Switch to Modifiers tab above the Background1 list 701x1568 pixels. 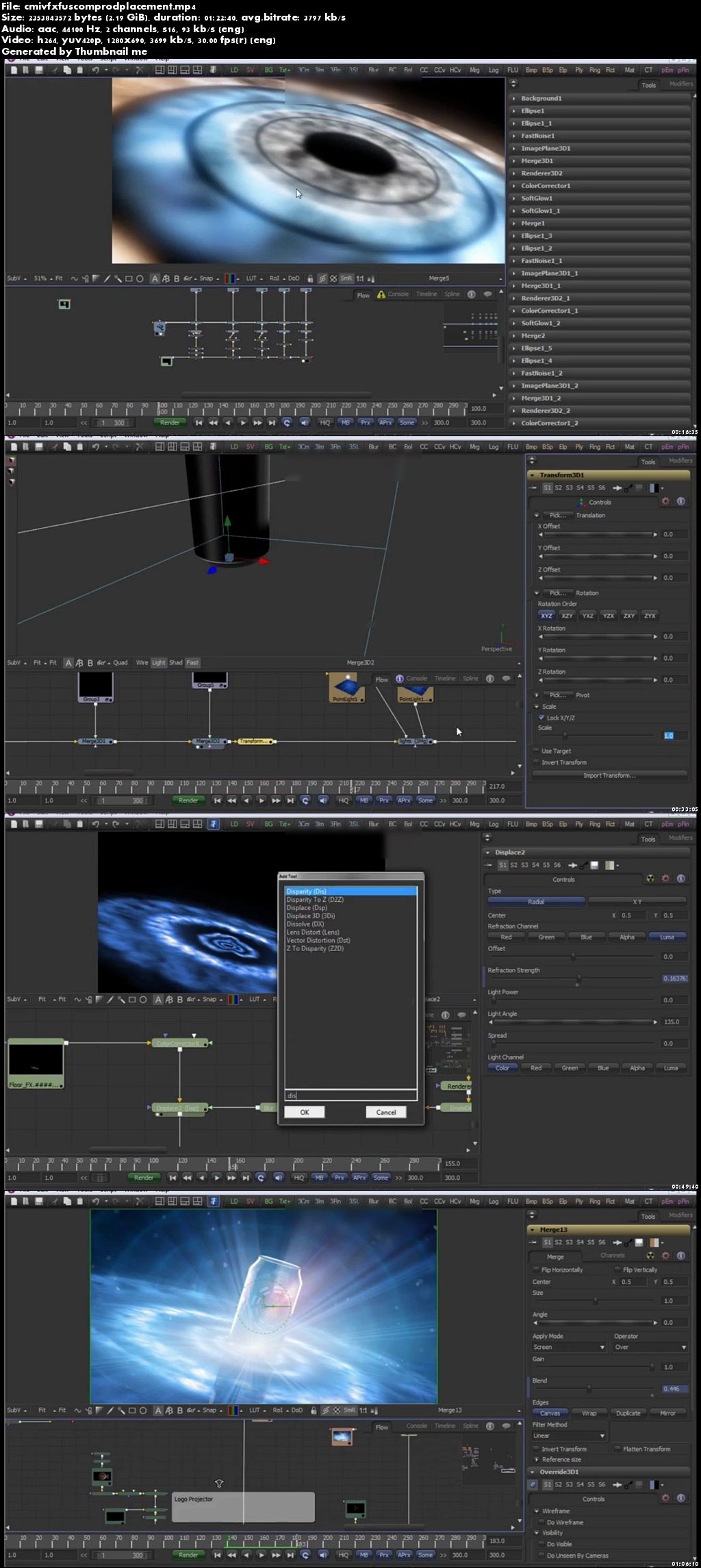pyautogui.click(x=680, y=84)
